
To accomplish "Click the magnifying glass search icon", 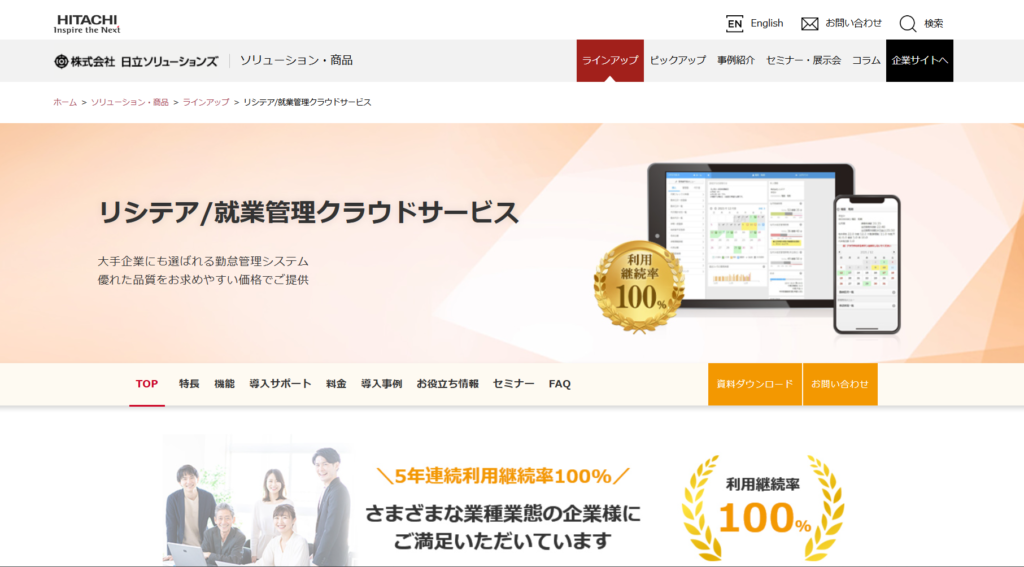I will click(x=908, y=24).
